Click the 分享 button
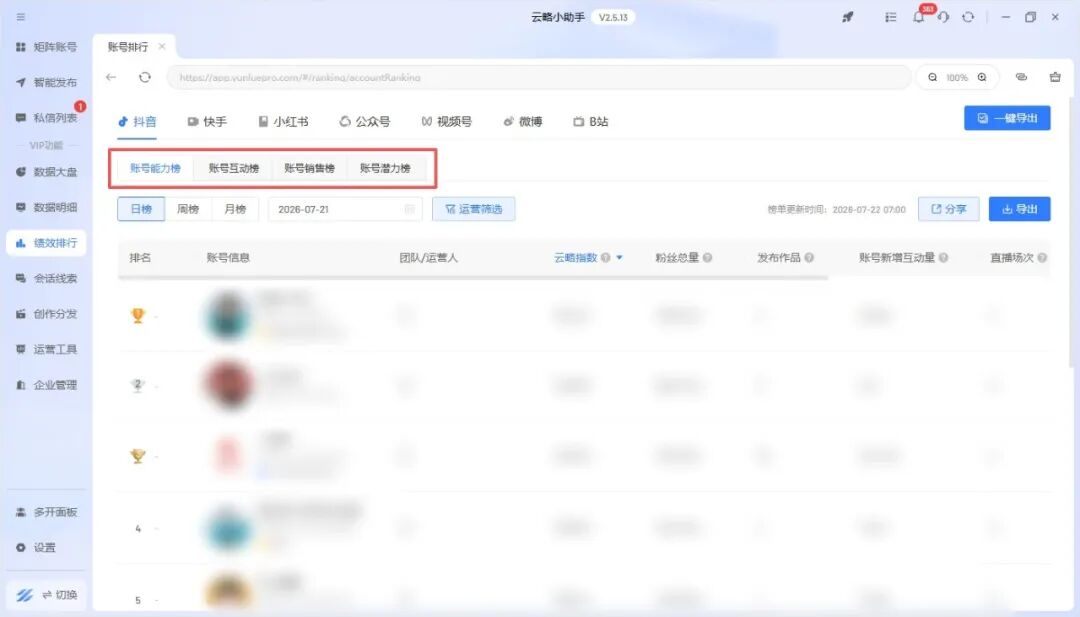Image resolution: width=1080 pixels, height=617 pixels. coord(948,209)
